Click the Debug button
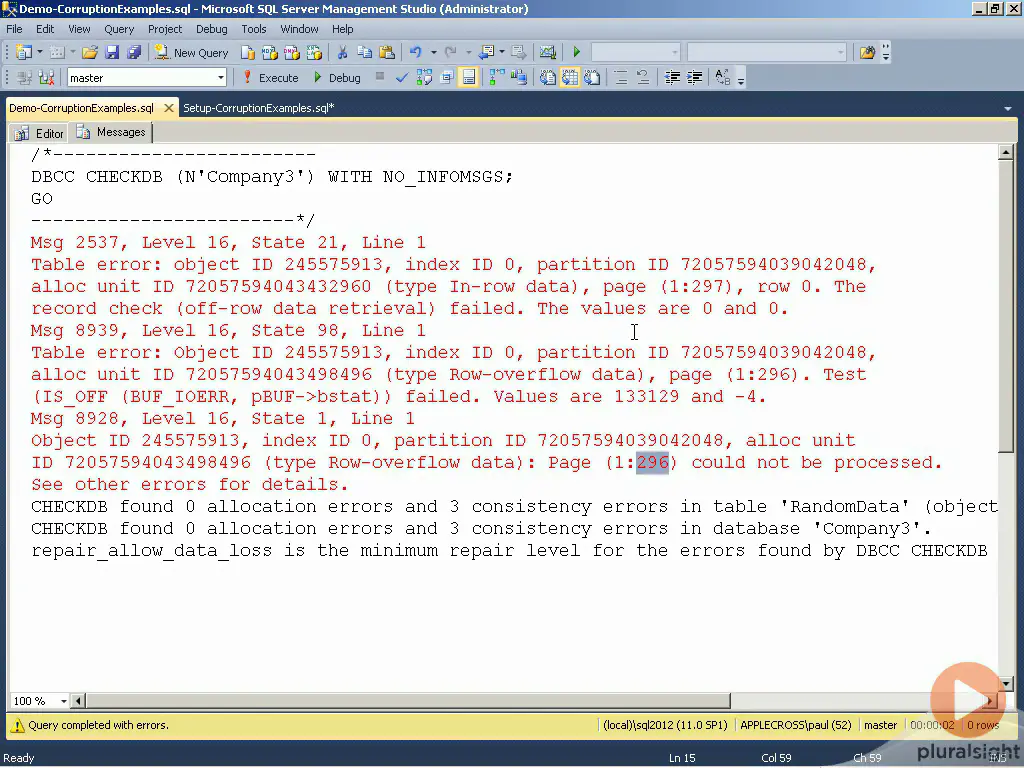This screenshot has width=1024, height=768. 337,78
